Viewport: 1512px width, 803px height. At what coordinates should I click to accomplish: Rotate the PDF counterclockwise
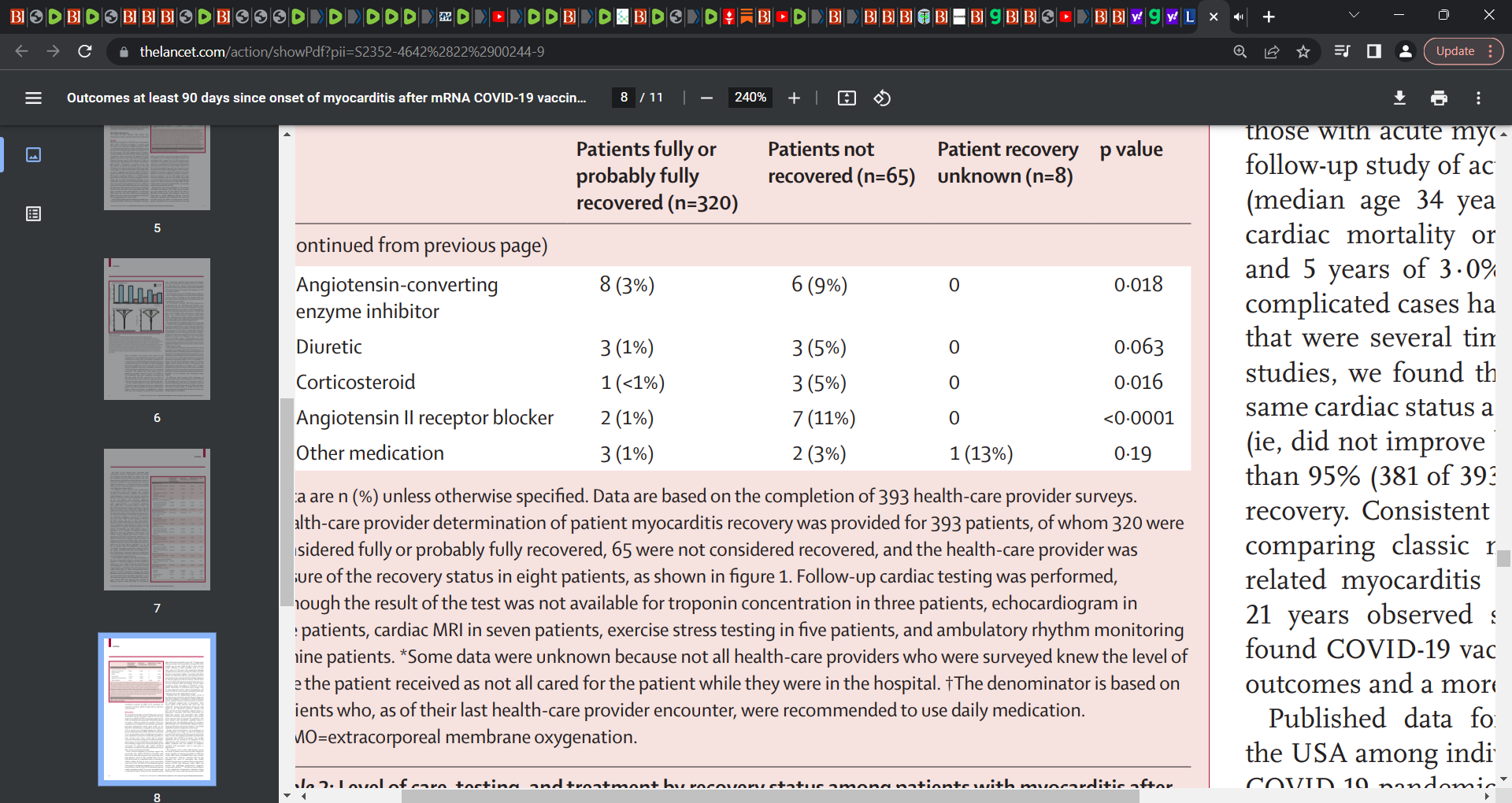pos(882,98)
